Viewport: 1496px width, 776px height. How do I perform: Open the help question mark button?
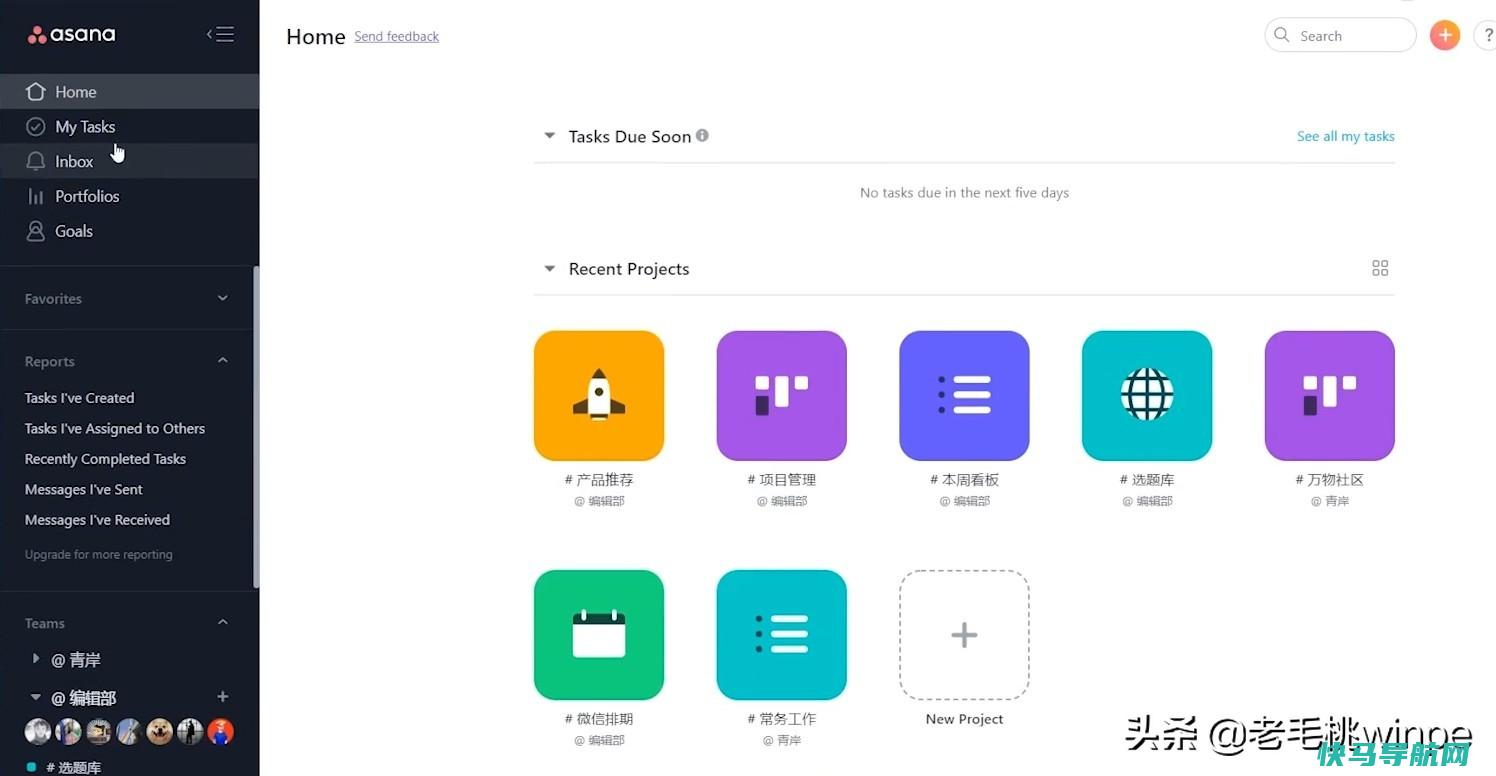(x=1486, y=35)
